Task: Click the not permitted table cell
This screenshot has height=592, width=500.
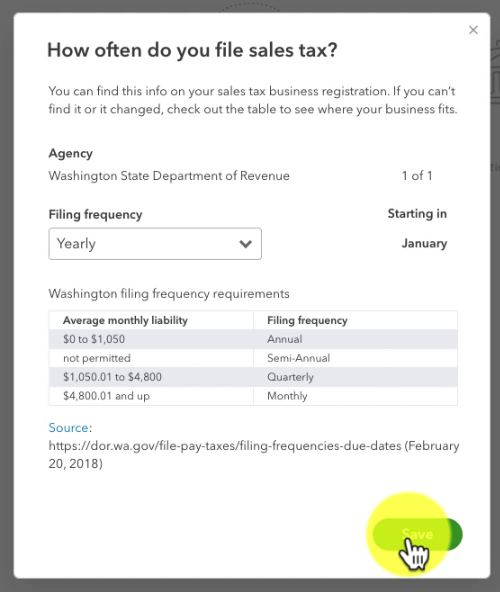Action: tap(97, 358)
